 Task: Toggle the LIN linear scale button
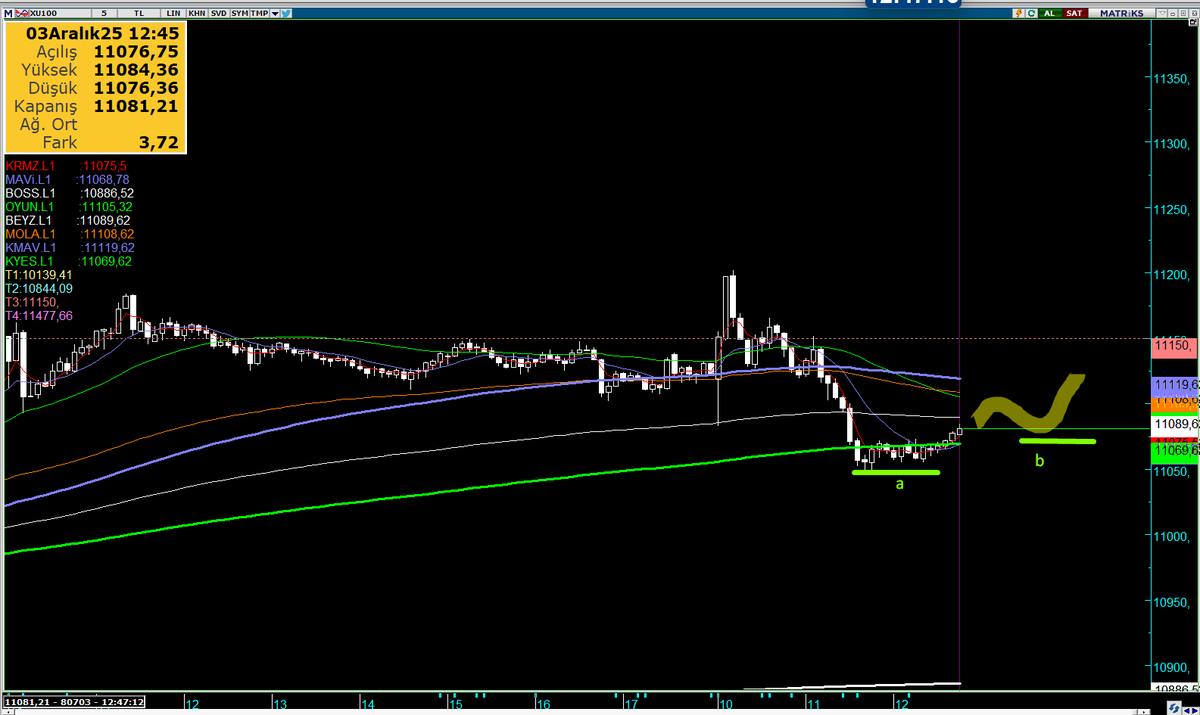click(x=173, y=13)
